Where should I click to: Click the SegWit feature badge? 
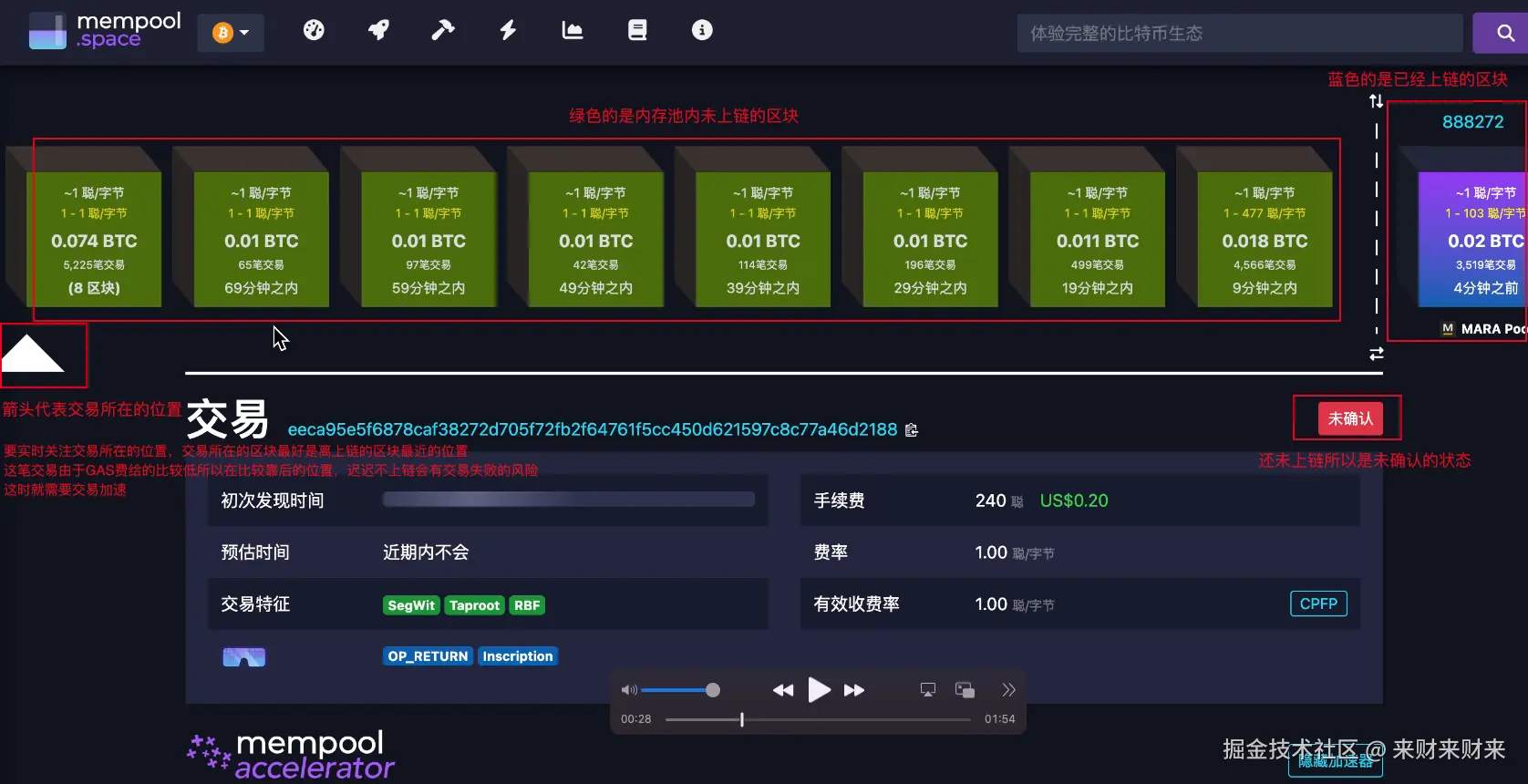[x=411, y=605]
